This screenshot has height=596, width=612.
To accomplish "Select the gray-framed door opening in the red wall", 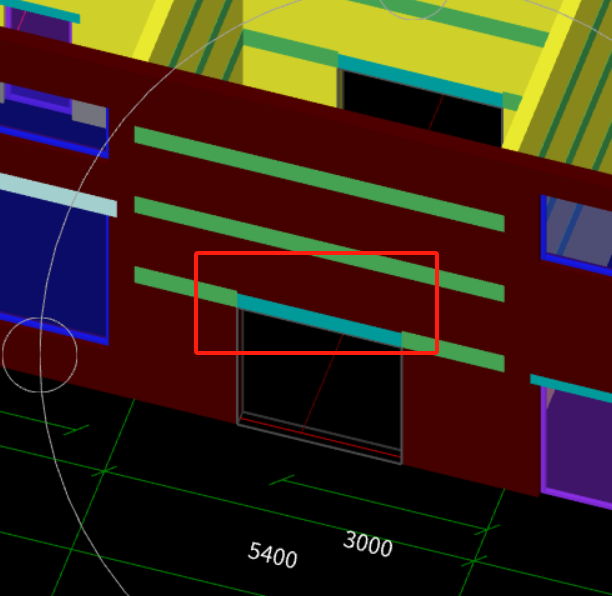I will click(x=319, y=384).
